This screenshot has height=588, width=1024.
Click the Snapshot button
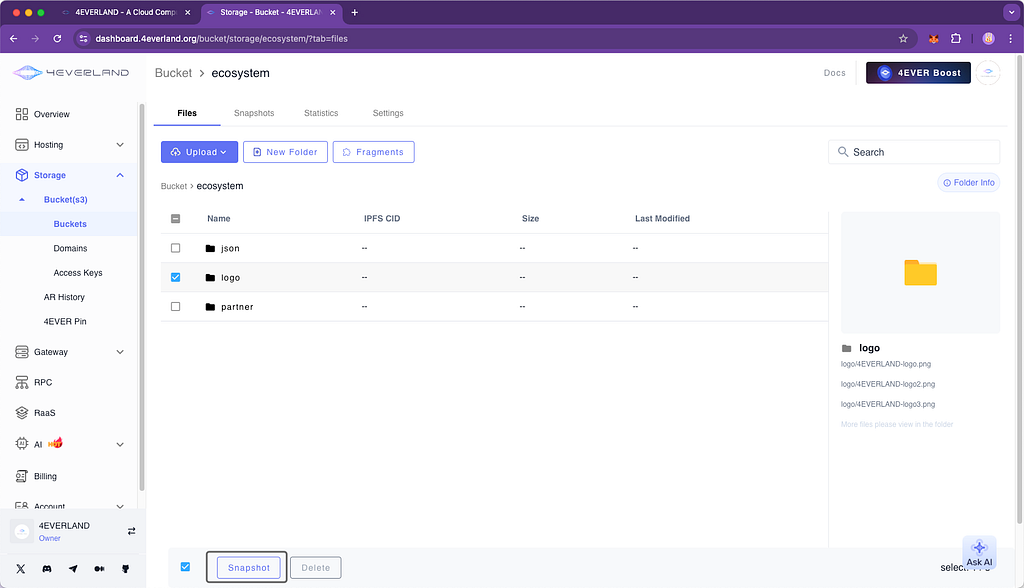(249, 568)
